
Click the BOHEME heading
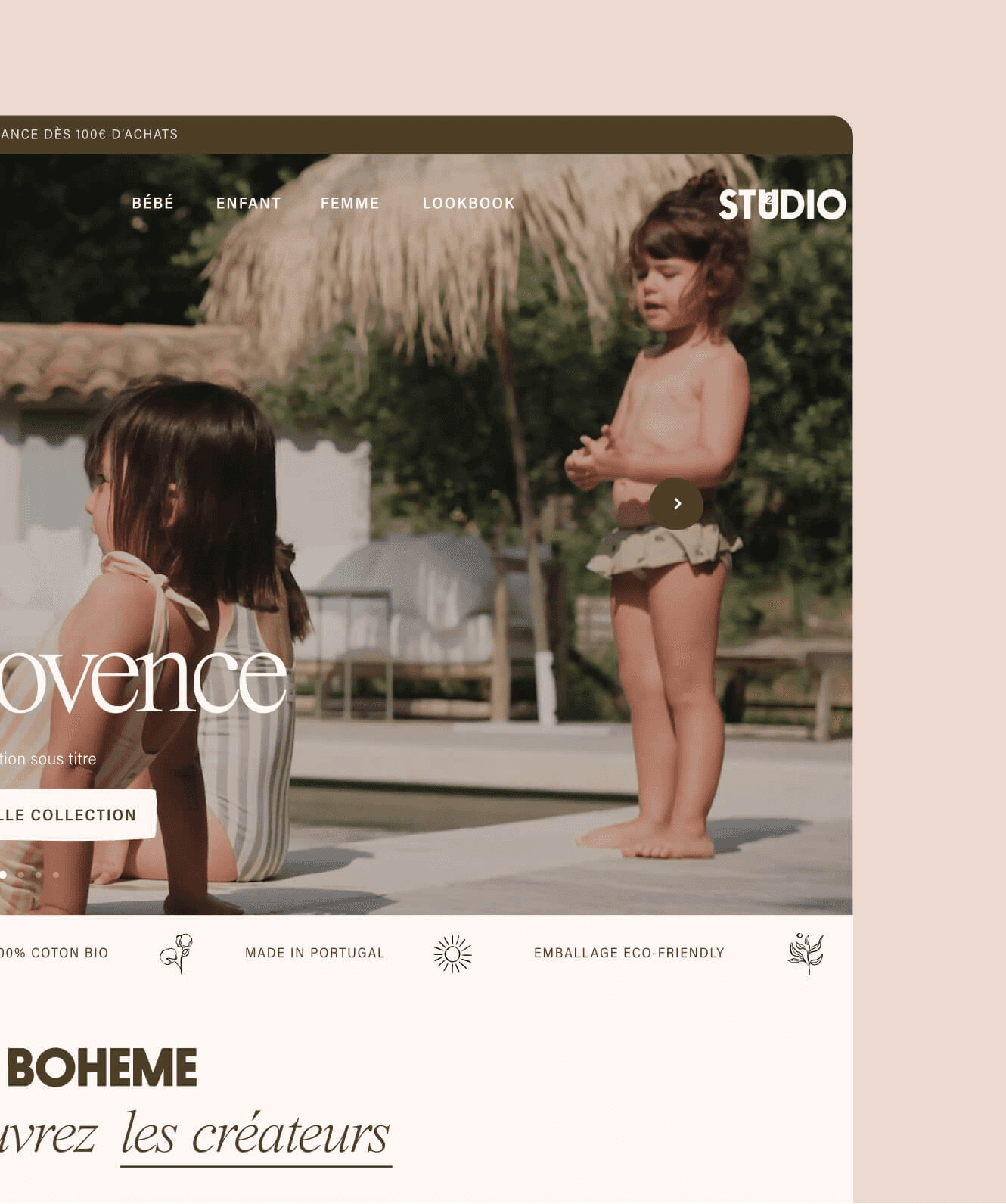point(101,1068)
